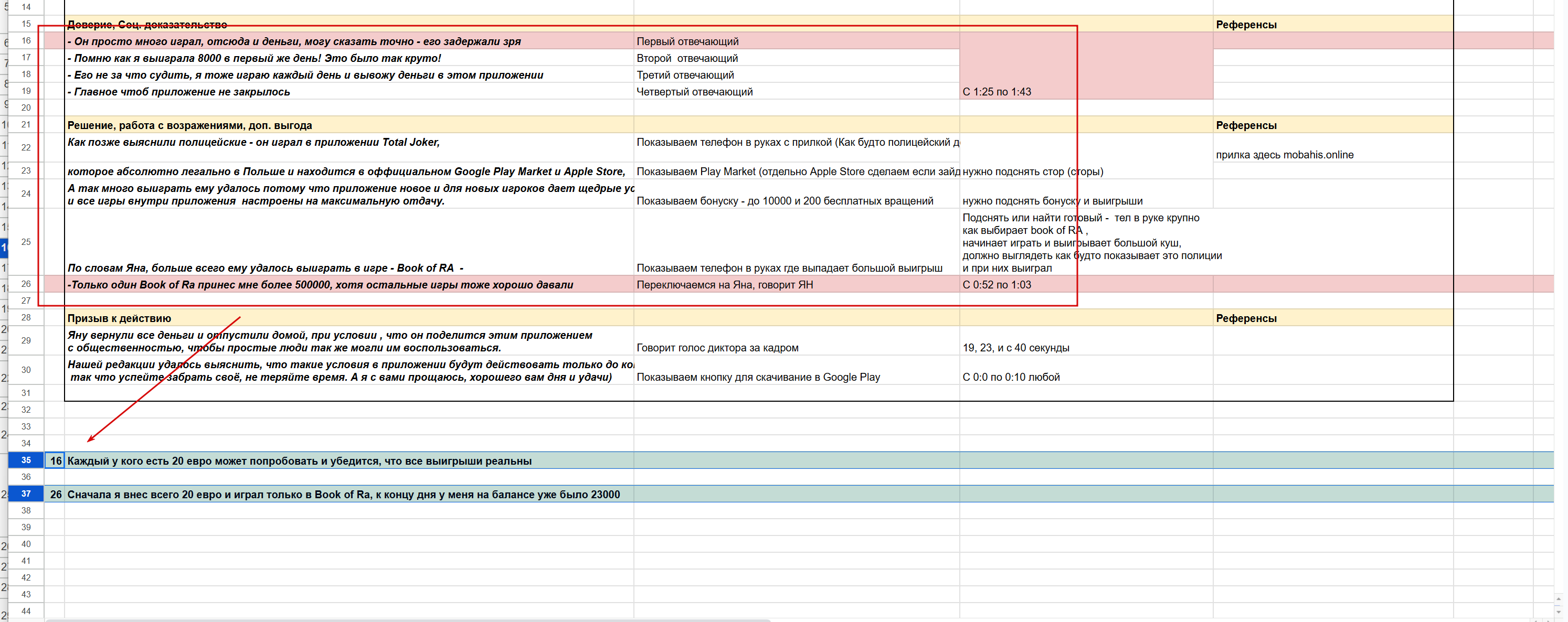The width and height of the screenshot is (1568, 622).
Task: Click cell 'Второй отвечающий'
Action: (796, 58)
